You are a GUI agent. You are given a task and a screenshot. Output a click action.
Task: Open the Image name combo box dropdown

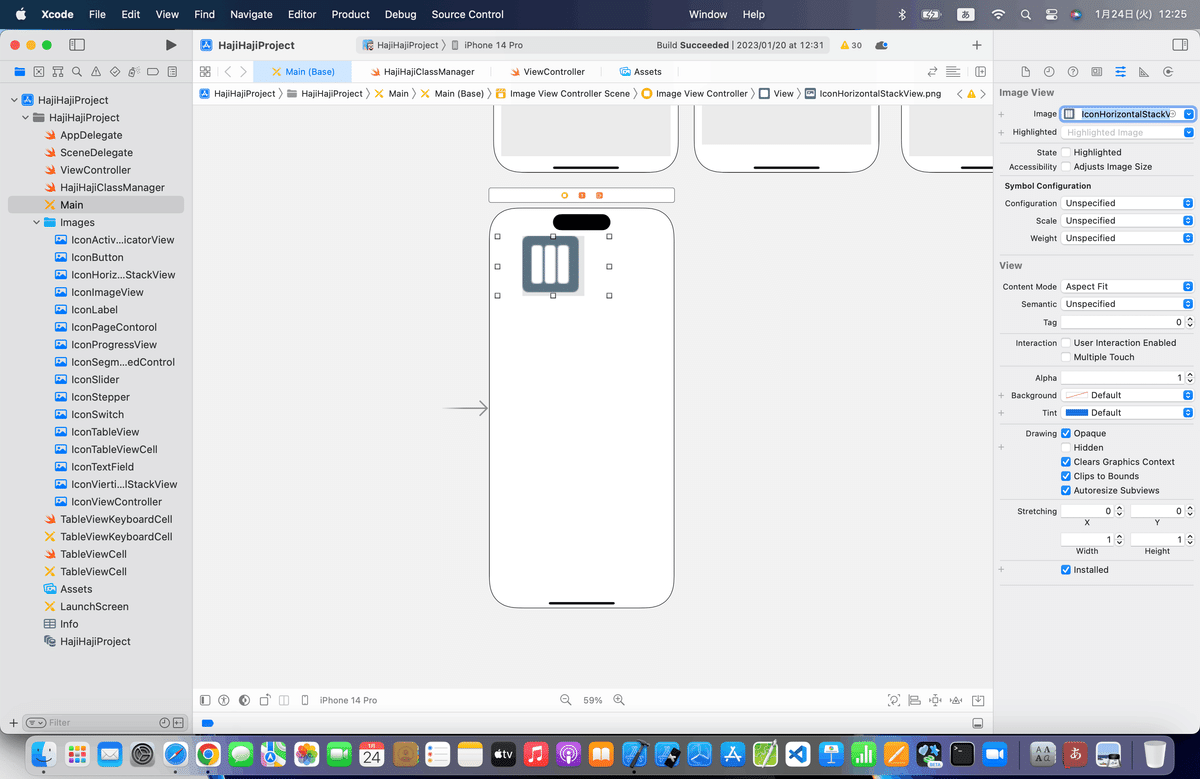[x=1188, y=114]
